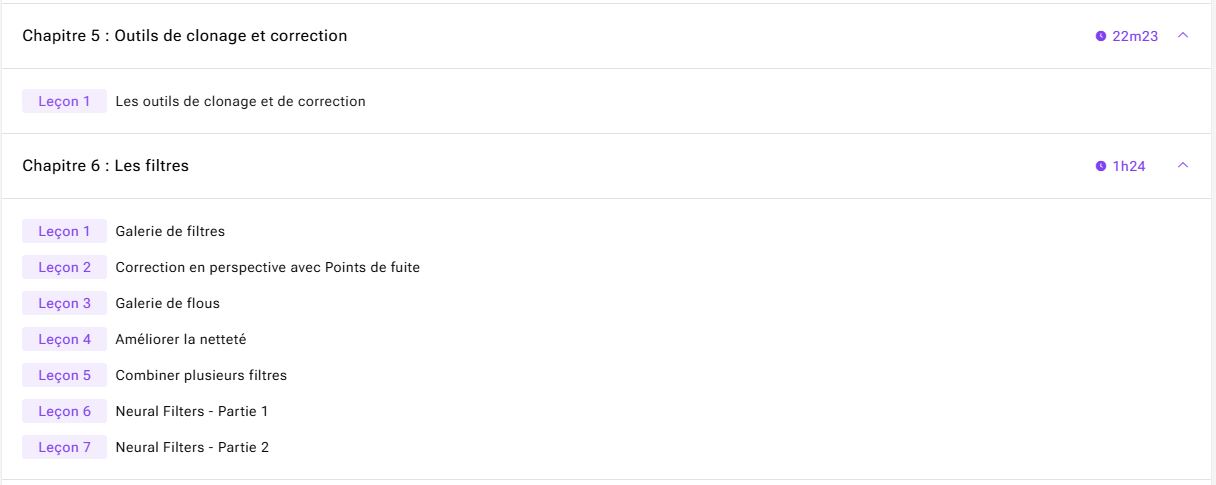Click the 22m23 duration label
The width and height of the screenshot is (1216, 485).
(1135, 36)
